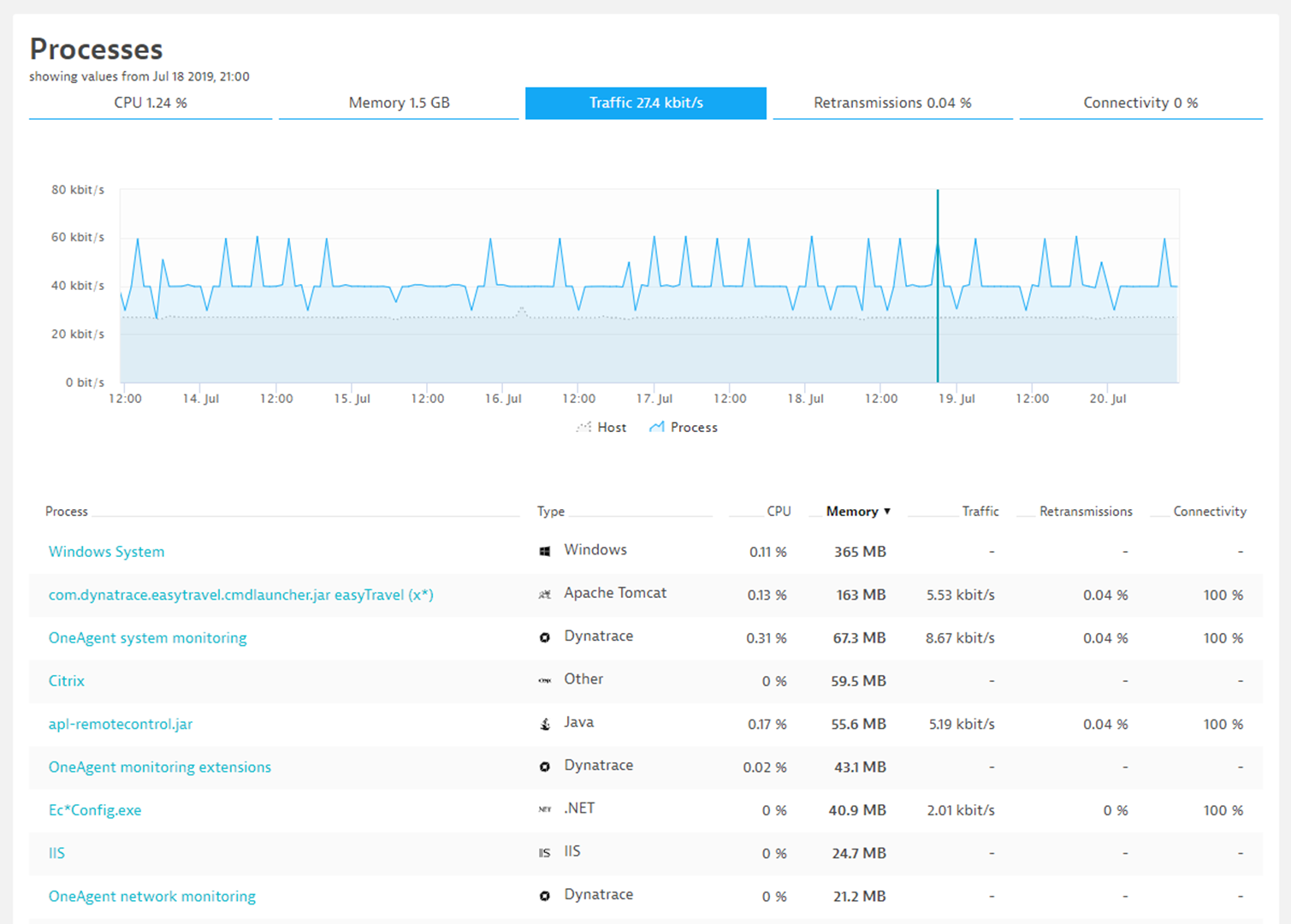1291x924 pixels.
Task: Click the IIS type icon
Action: [x=545, y=853]
